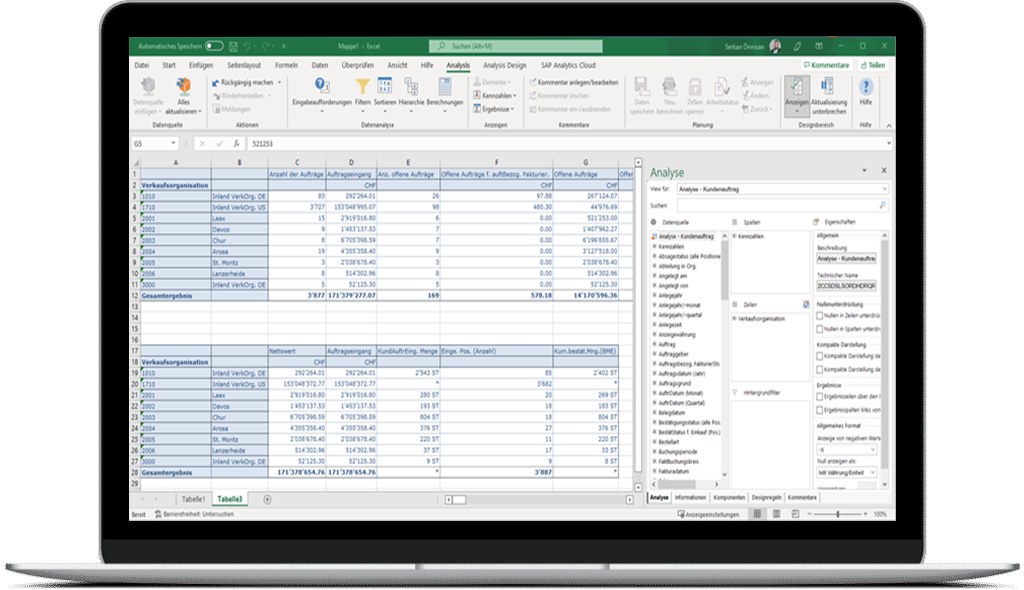Click the Aktualisierung unterbrechen icon
The image size is (1024, 590).
(827, 86)
